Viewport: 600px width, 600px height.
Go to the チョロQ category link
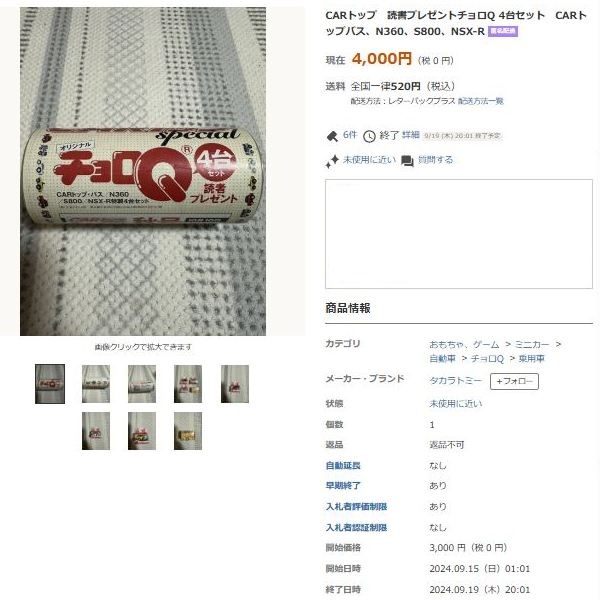tap(487, 359)
